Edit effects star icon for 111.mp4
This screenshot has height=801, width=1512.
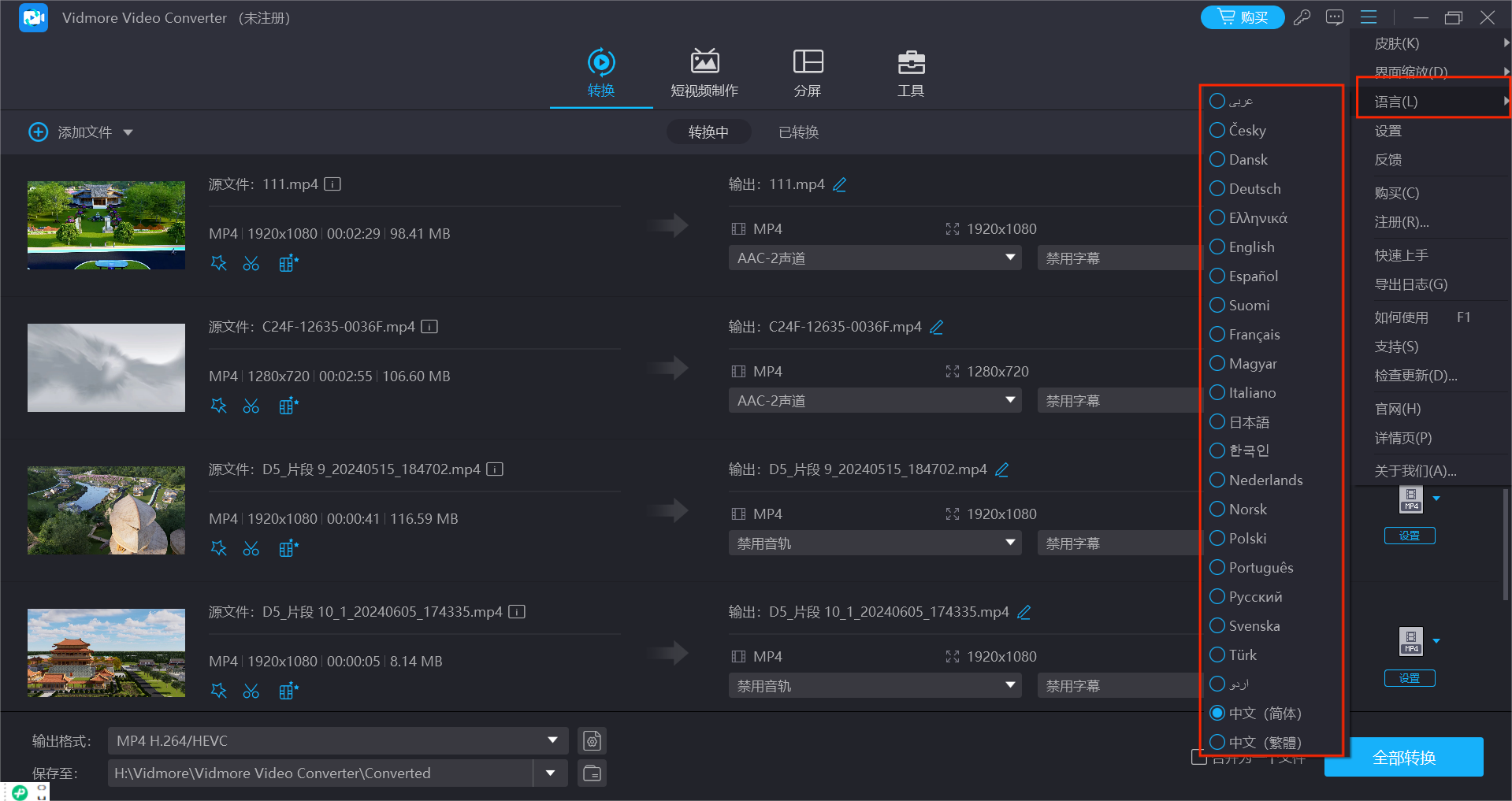pos(219,263)
